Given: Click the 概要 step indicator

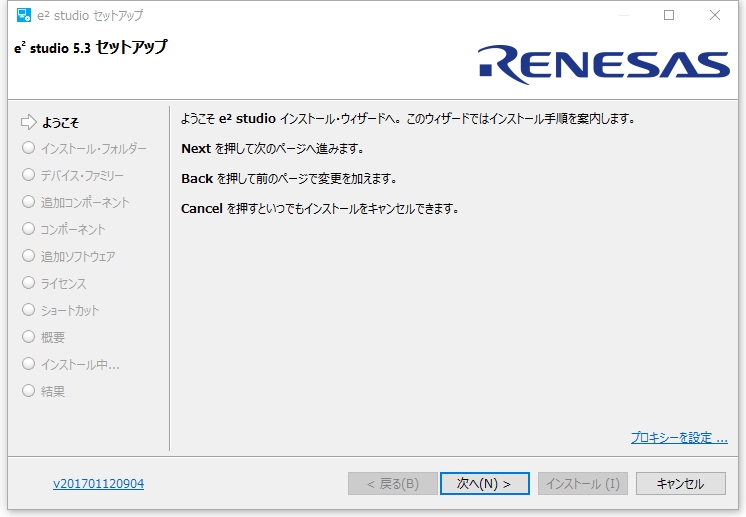Looking at the screenshot, I should (29, 337).
